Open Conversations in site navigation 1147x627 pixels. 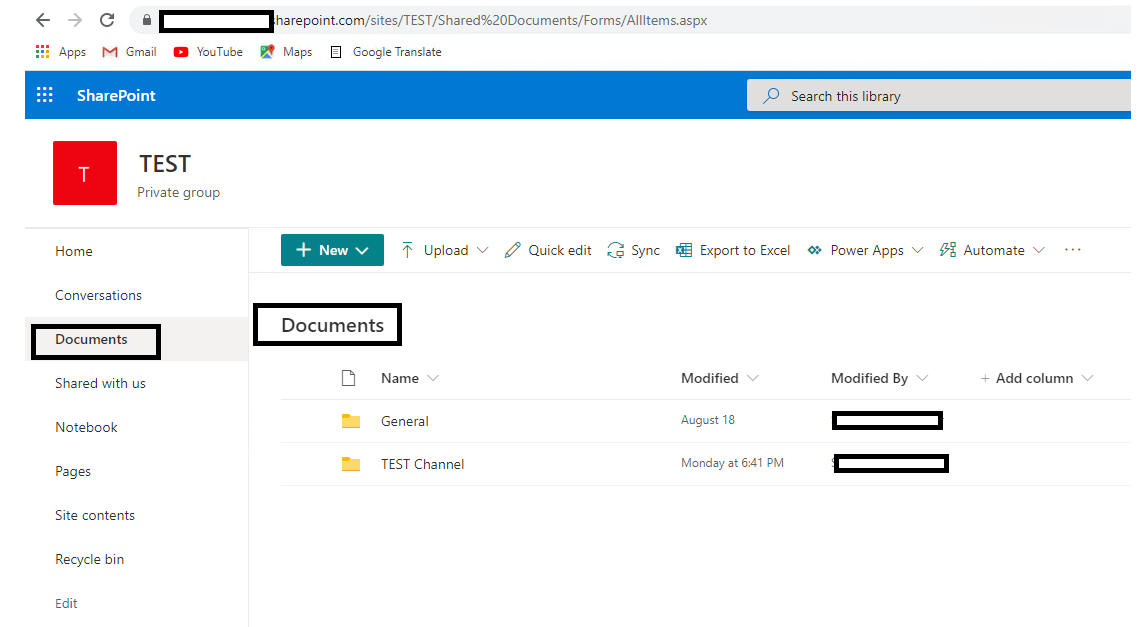point(99,295)
